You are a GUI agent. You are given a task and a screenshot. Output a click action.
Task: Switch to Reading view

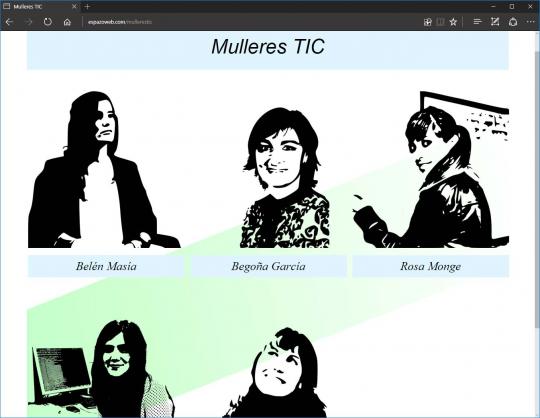[440, 22]
